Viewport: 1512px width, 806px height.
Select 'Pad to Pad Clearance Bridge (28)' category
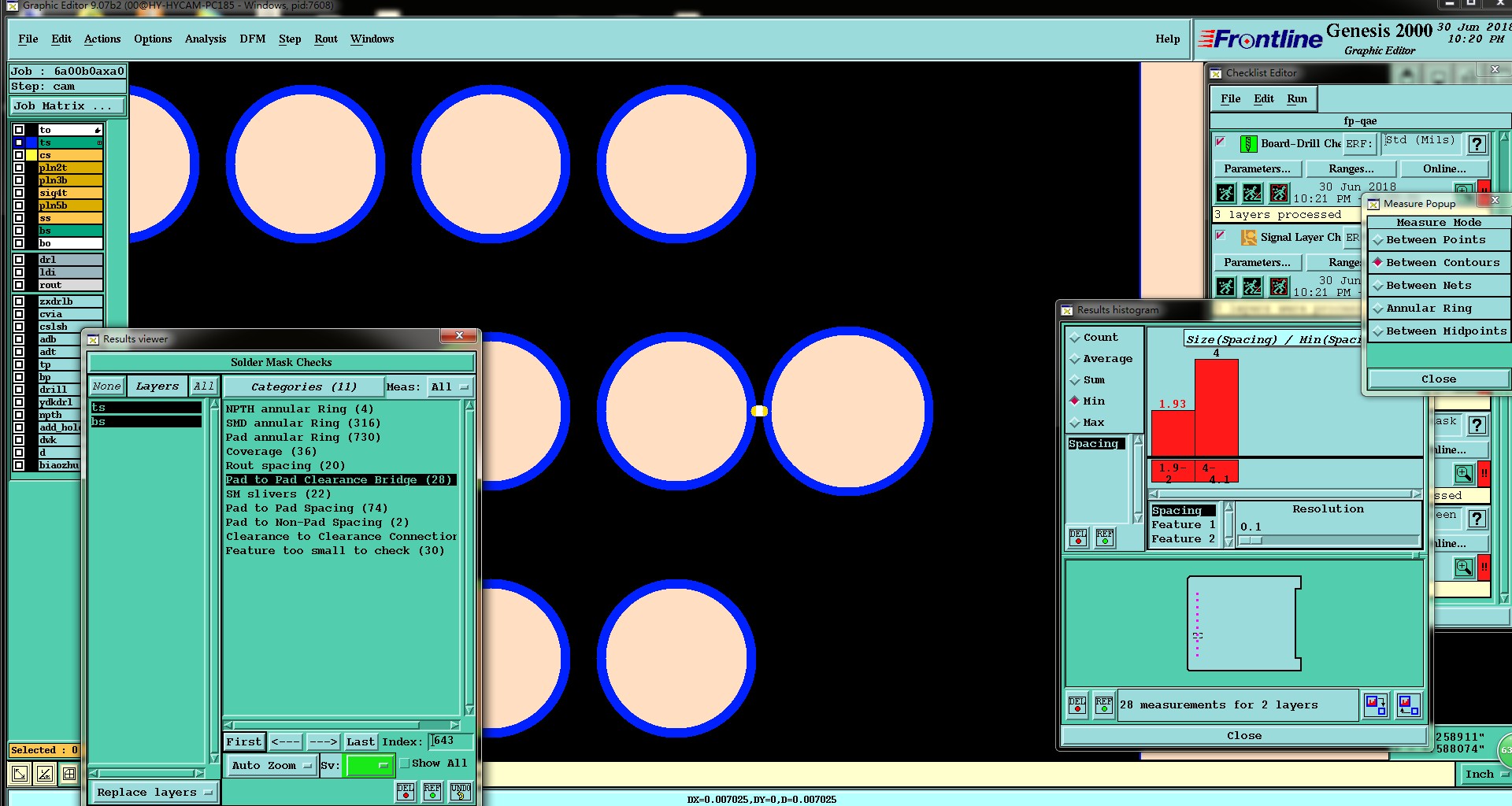pyautogui.click(x=340, y=480)
